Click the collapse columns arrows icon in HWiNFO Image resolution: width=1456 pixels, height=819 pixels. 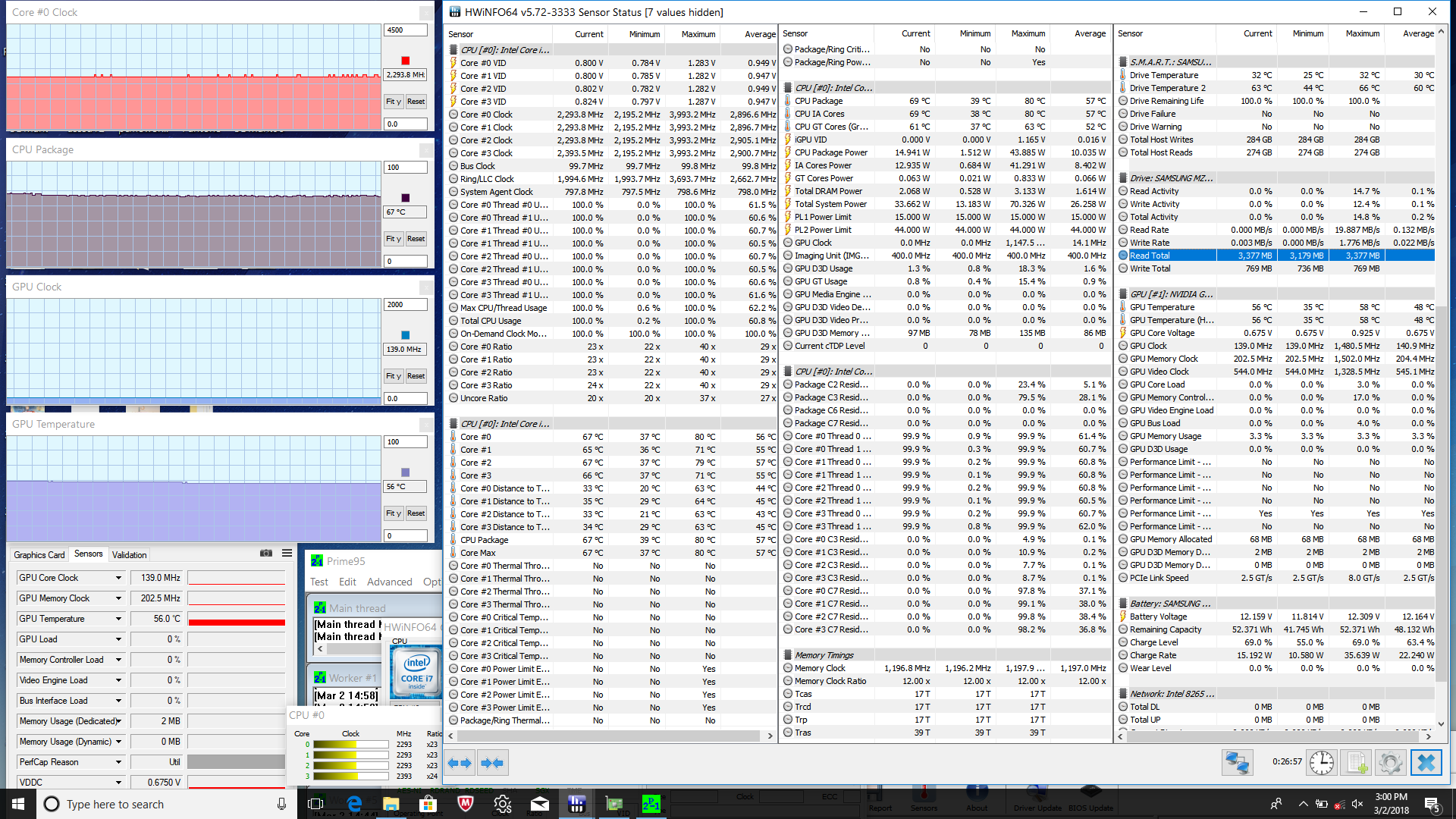coord(492,763)
